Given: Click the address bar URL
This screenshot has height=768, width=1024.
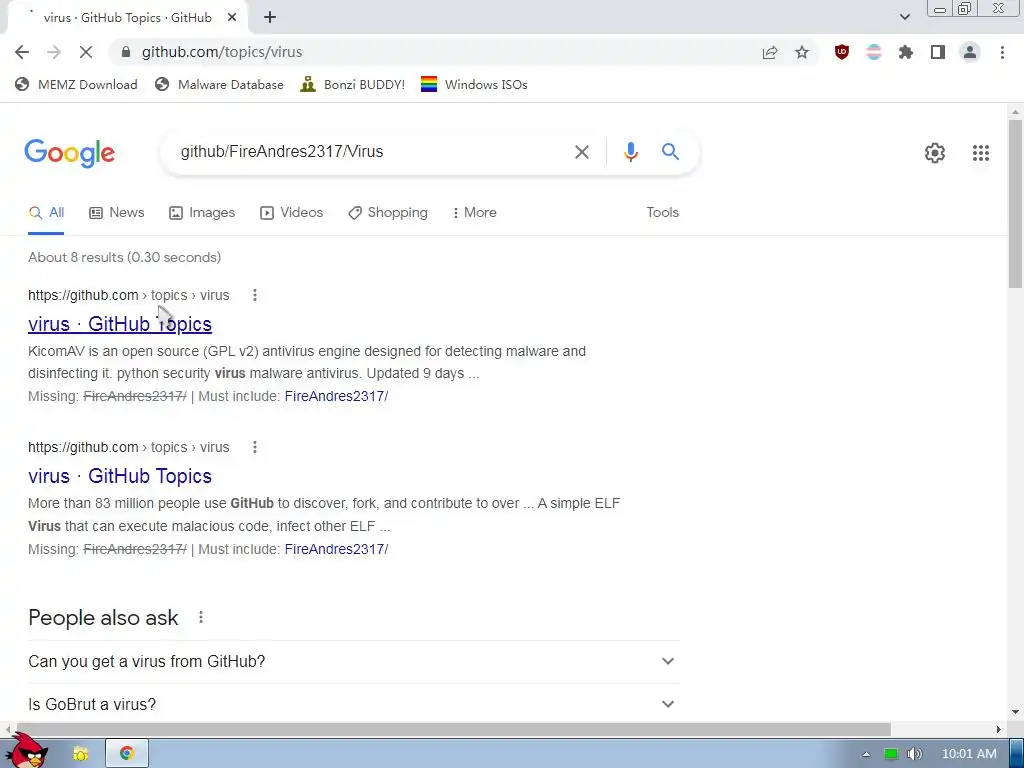Looking at the screenshot, I should pyautogui.click(x=222, y=52).
